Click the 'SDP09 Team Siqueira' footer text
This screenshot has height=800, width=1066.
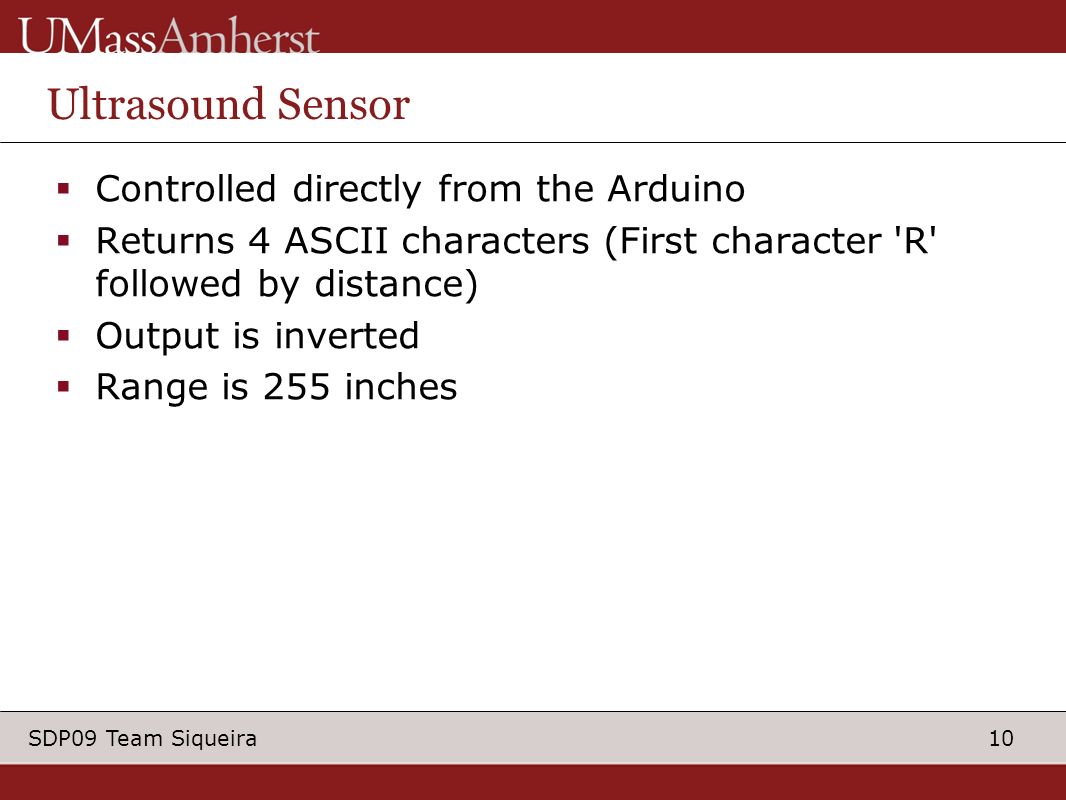pos(143,738)
